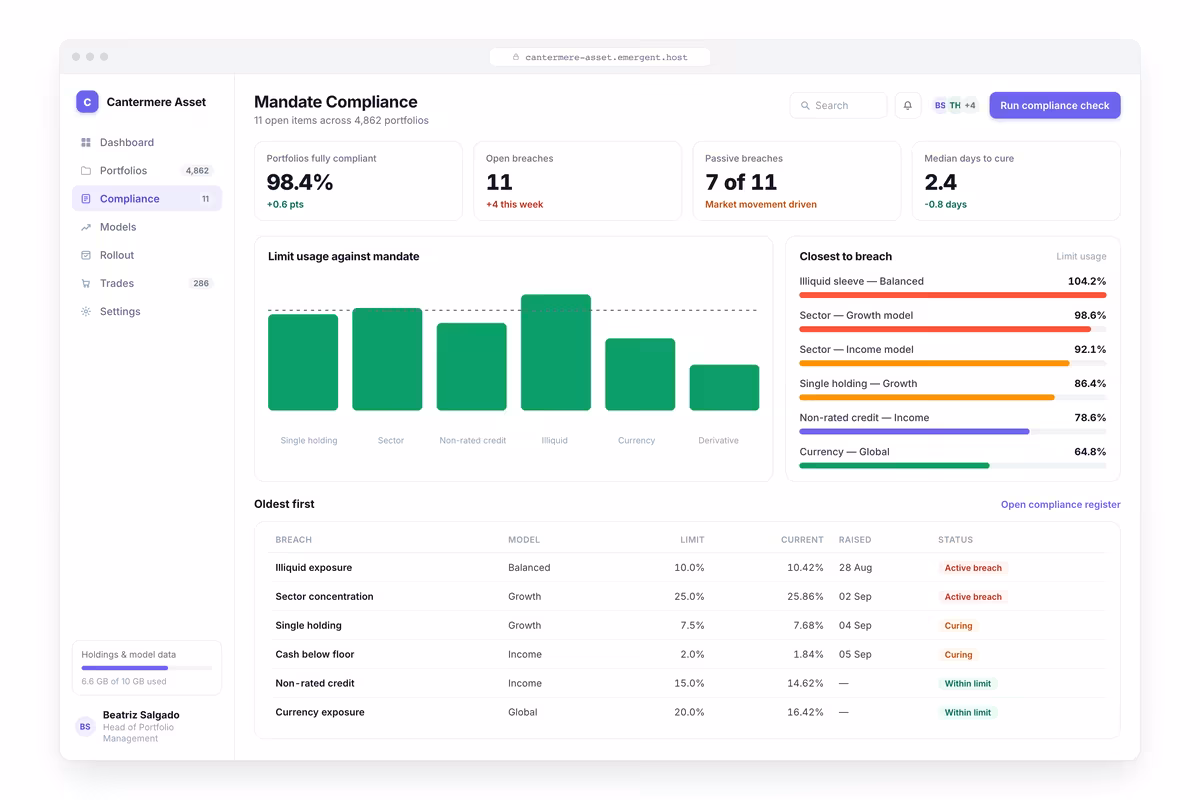Click the Sector concentration row name

(x=324, y=597)
